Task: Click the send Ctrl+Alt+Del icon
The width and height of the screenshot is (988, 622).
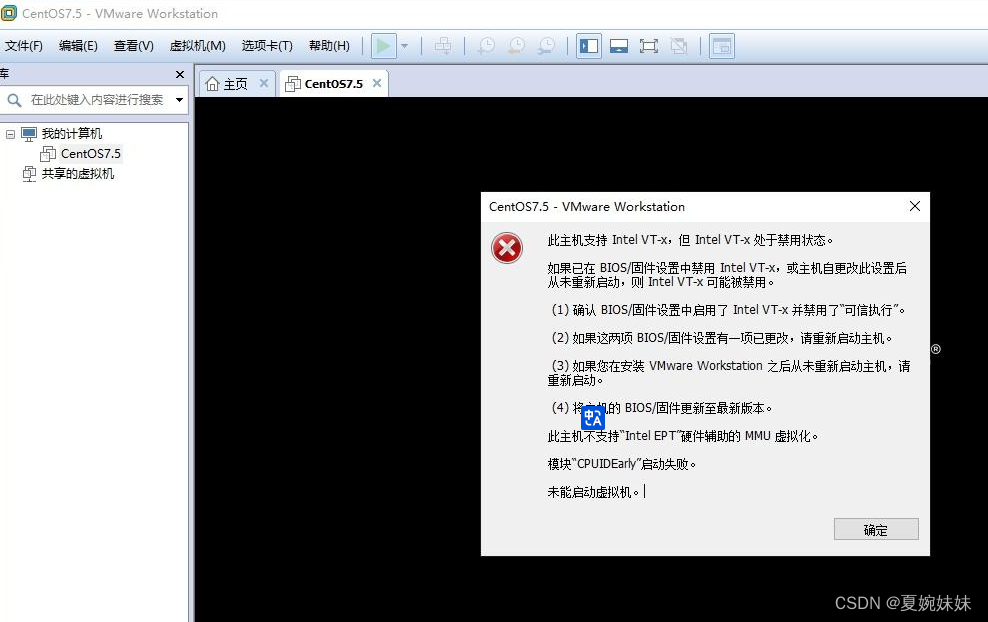Action: [443, 45]
